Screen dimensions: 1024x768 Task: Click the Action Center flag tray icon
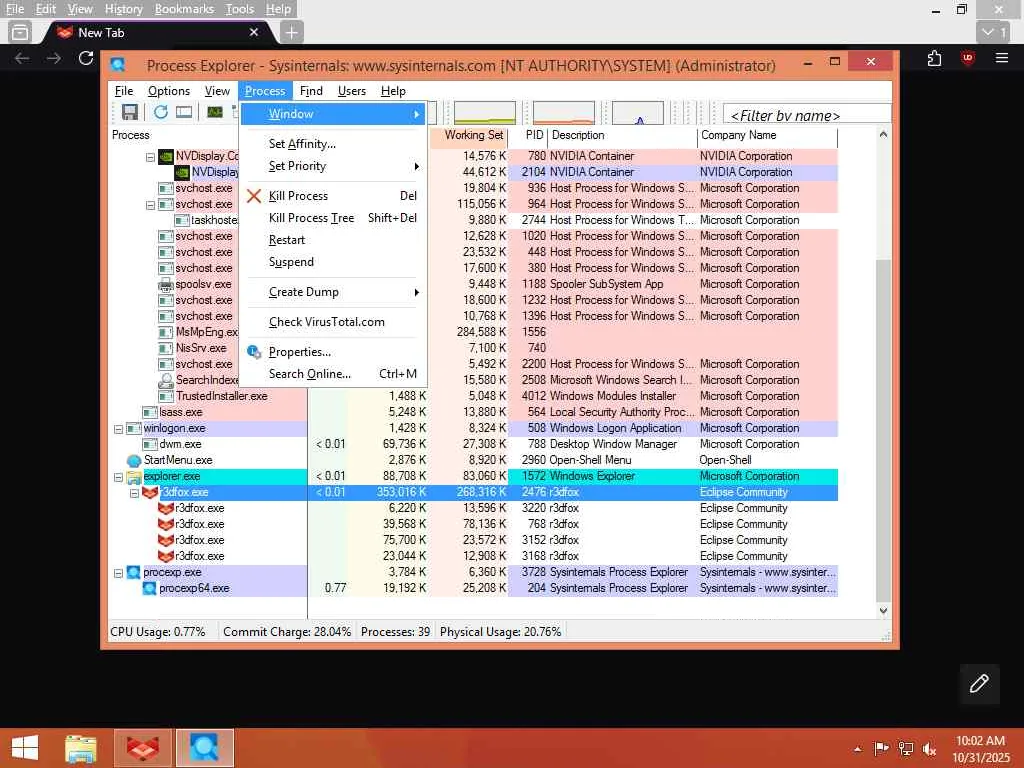(881, 749)
